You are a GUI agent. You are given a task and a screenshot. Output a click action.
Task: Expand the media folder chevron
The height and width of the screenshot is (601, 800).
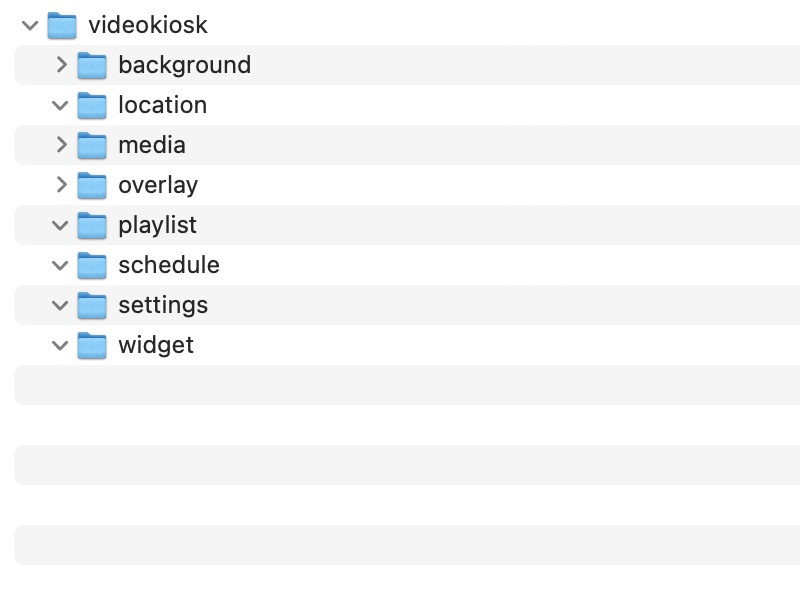click(x=61, y=145)
